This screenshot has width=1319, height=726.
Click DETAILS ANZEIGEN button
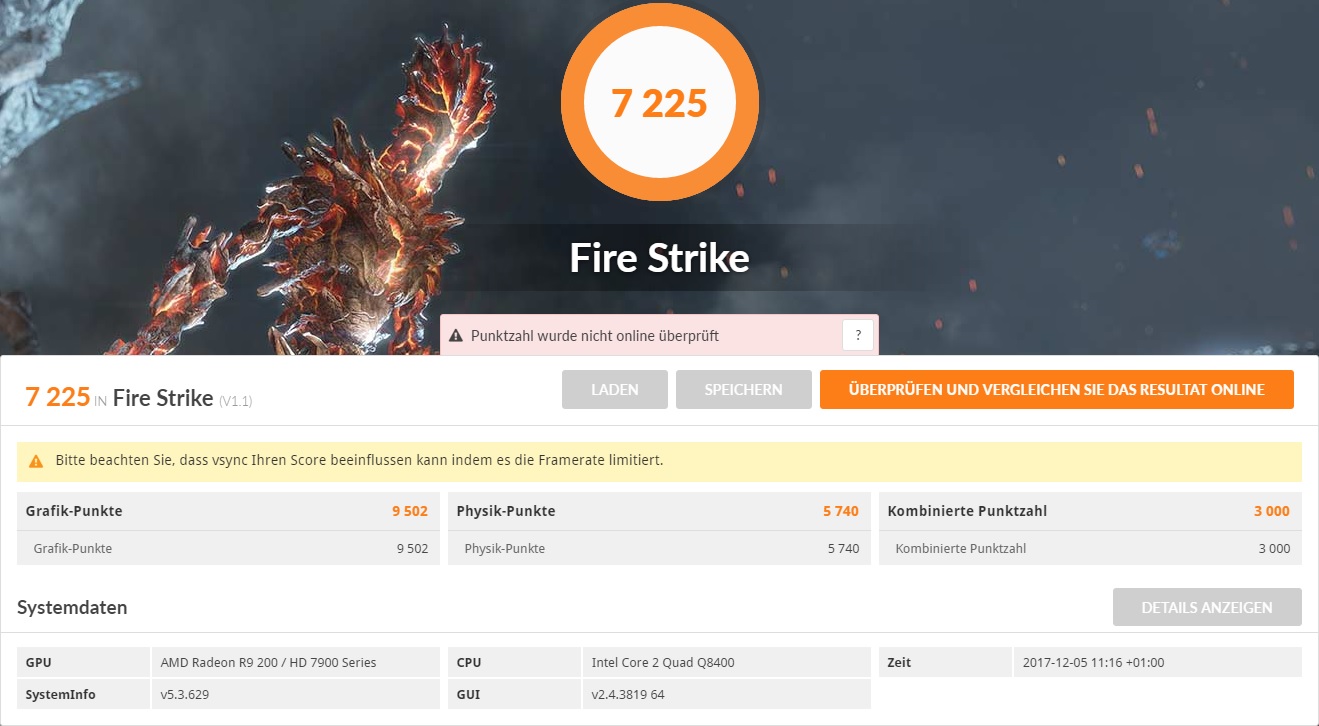pyautogui.click(x=1207, y=607)
